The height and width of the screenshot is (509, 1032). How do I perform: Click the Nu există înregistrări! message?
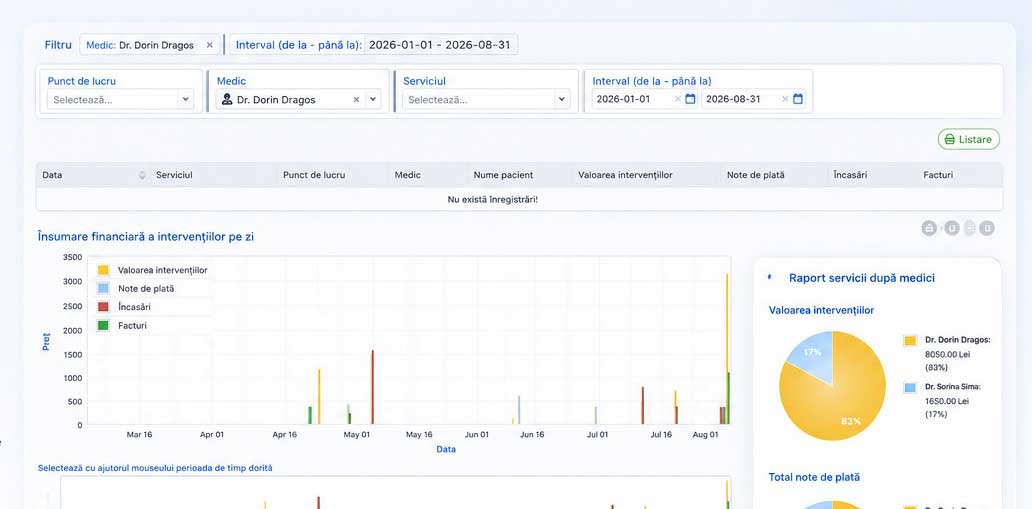click(x=492, y=199)
